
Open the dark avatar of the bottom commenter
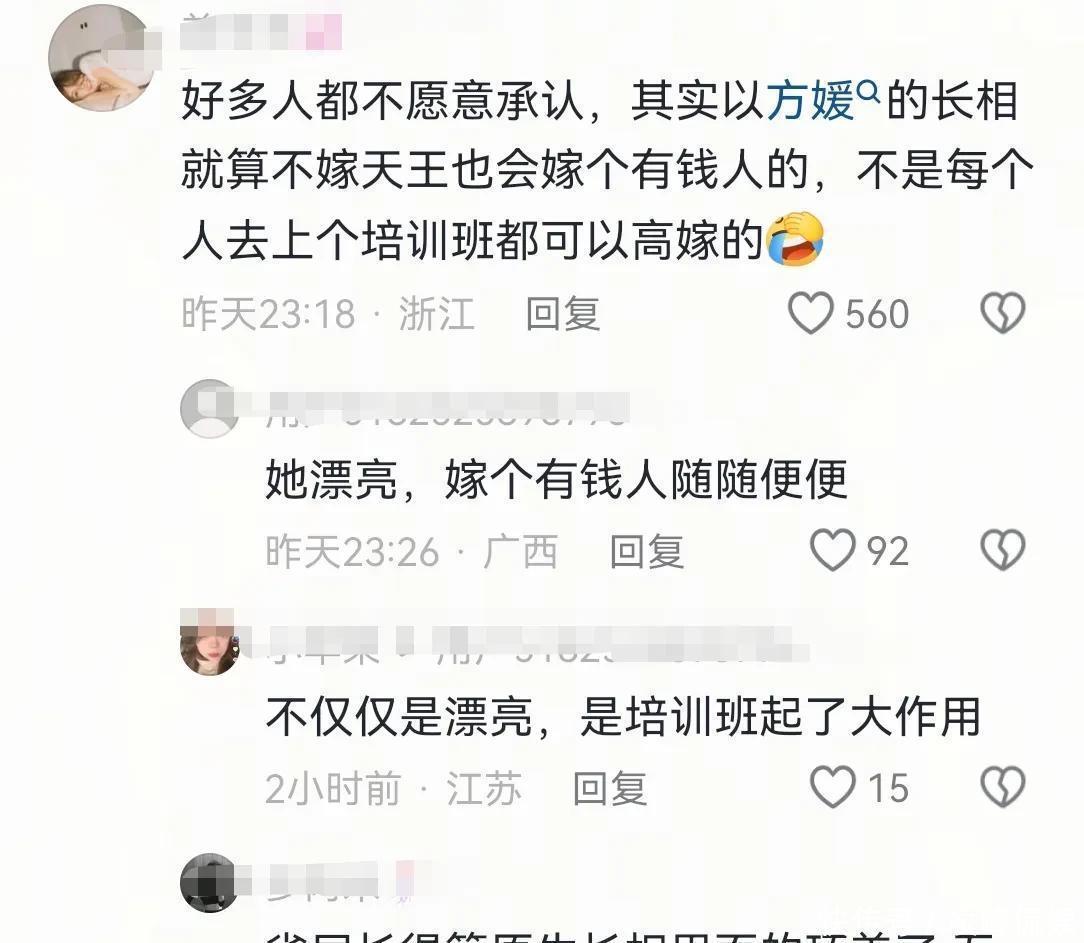pos(209,883)
